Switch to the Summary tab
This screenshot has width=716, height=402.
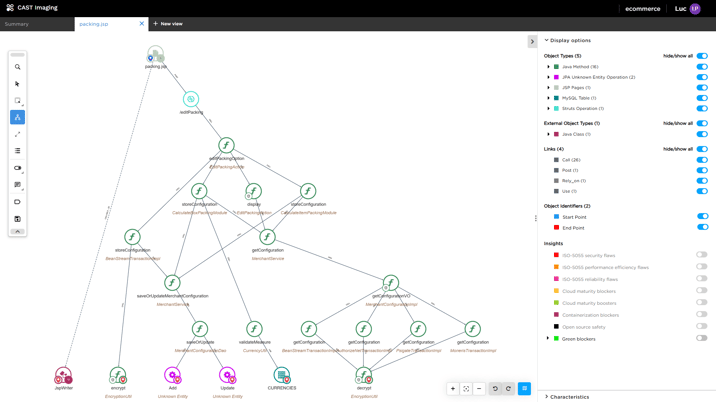pos(17,24)
